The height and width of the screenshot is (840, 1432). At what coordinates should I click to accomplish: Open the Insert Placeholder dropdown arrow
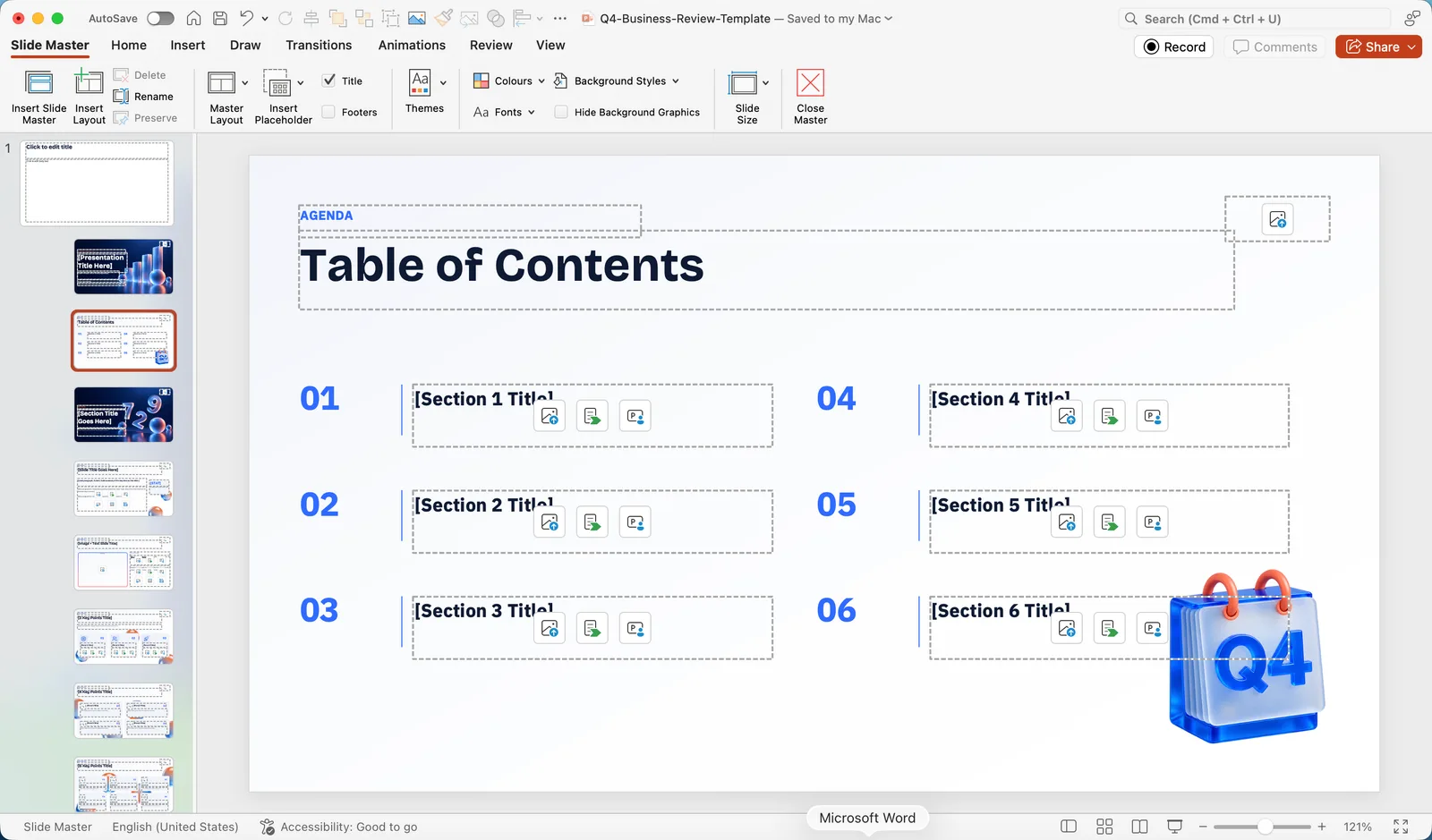click(x=301, y=83)
